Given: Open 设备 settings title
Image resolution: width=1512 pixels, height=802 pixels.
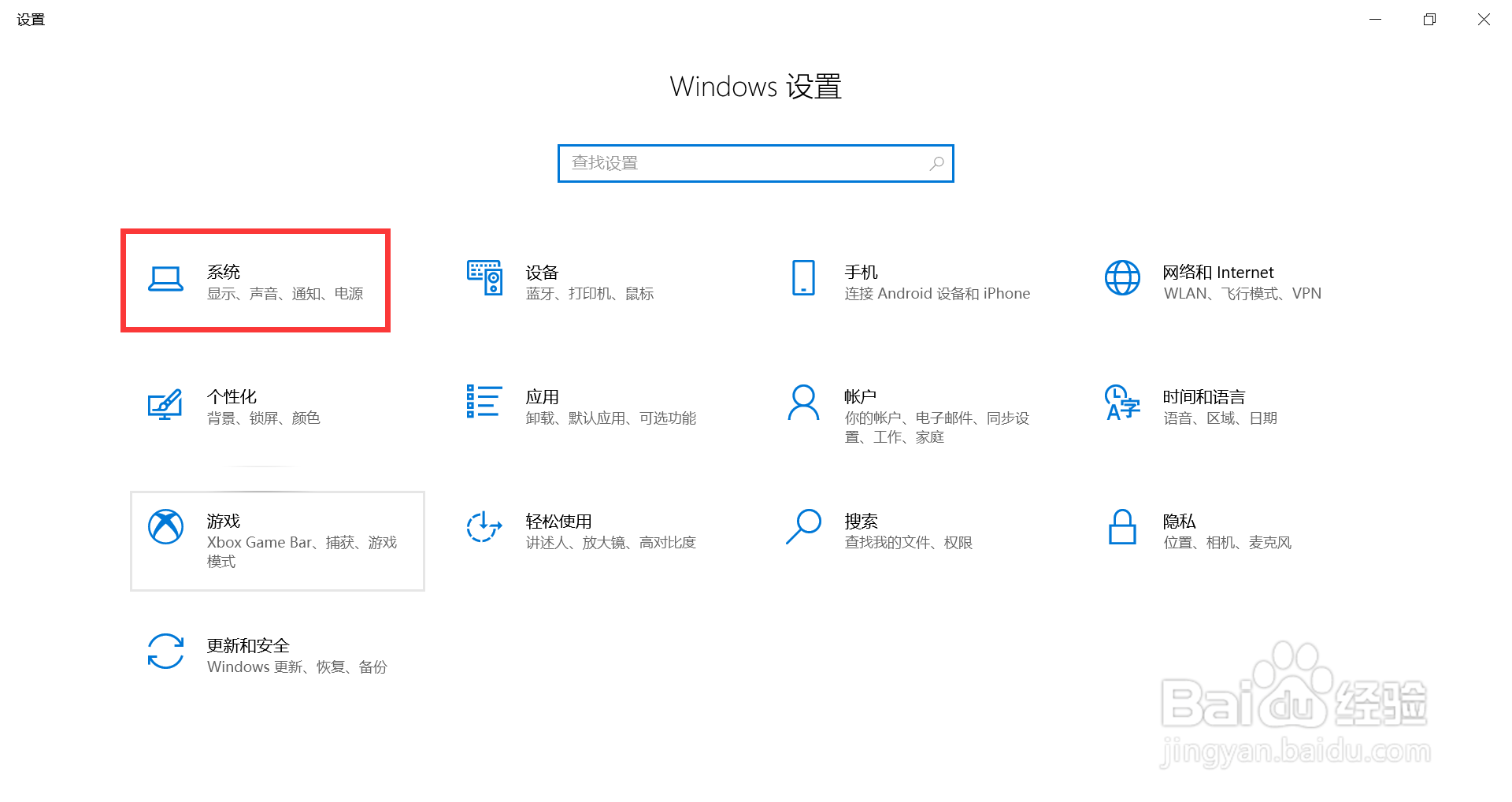Looking at the screenshot, I should 542,273.
